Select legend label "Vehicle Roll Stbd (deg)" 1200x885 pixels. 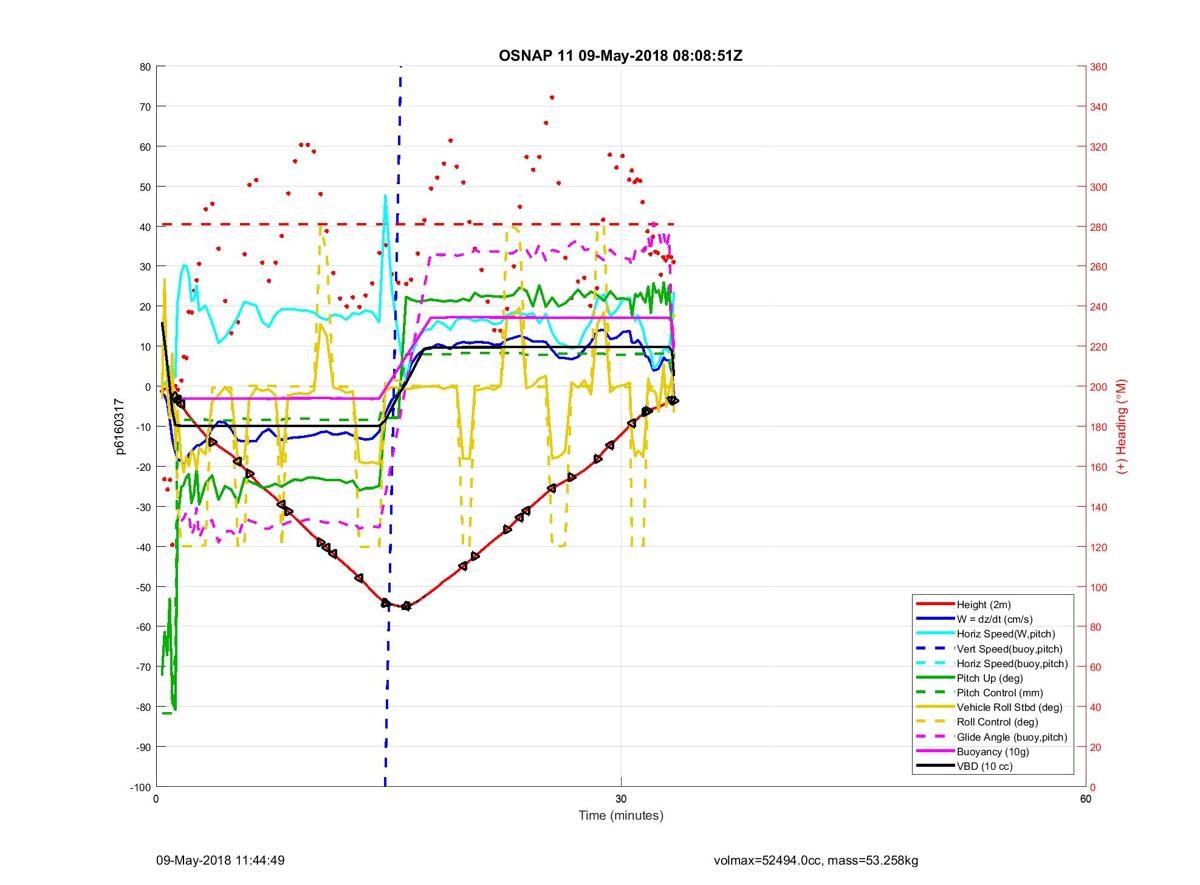coord(1011,707)
